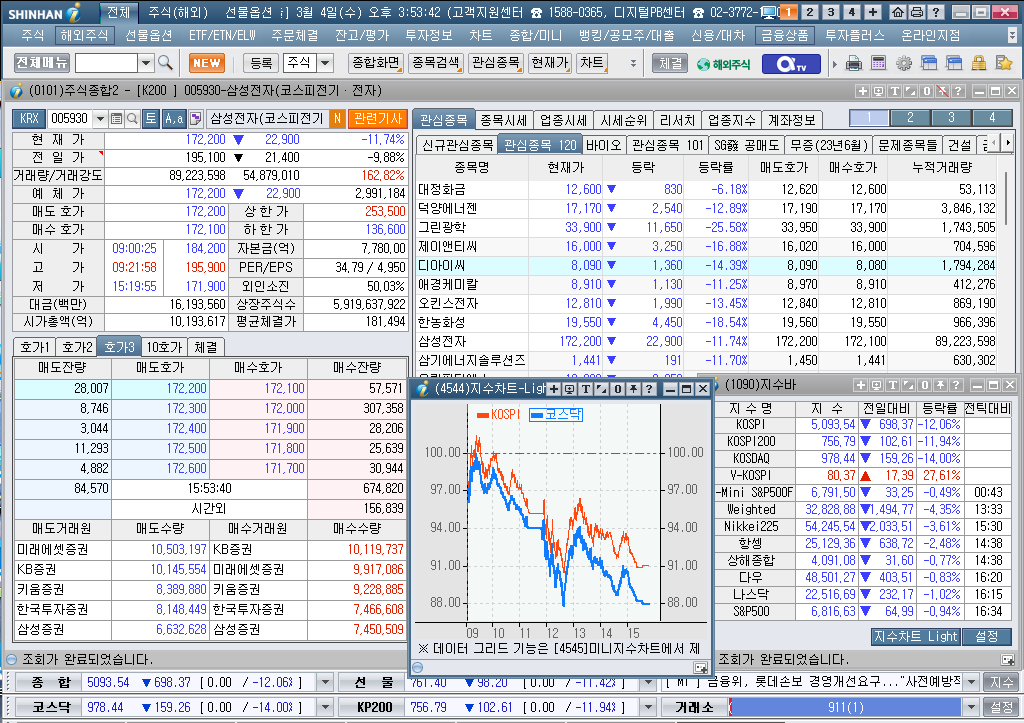Click the help icon in 지수바 window title bar

(x=956, y=385)
